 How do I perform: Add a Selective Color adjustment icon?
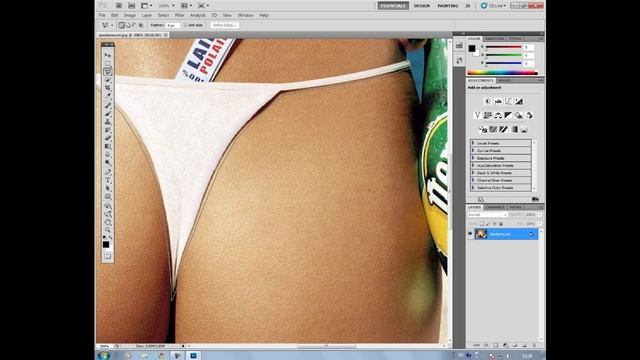pos(524,129)
